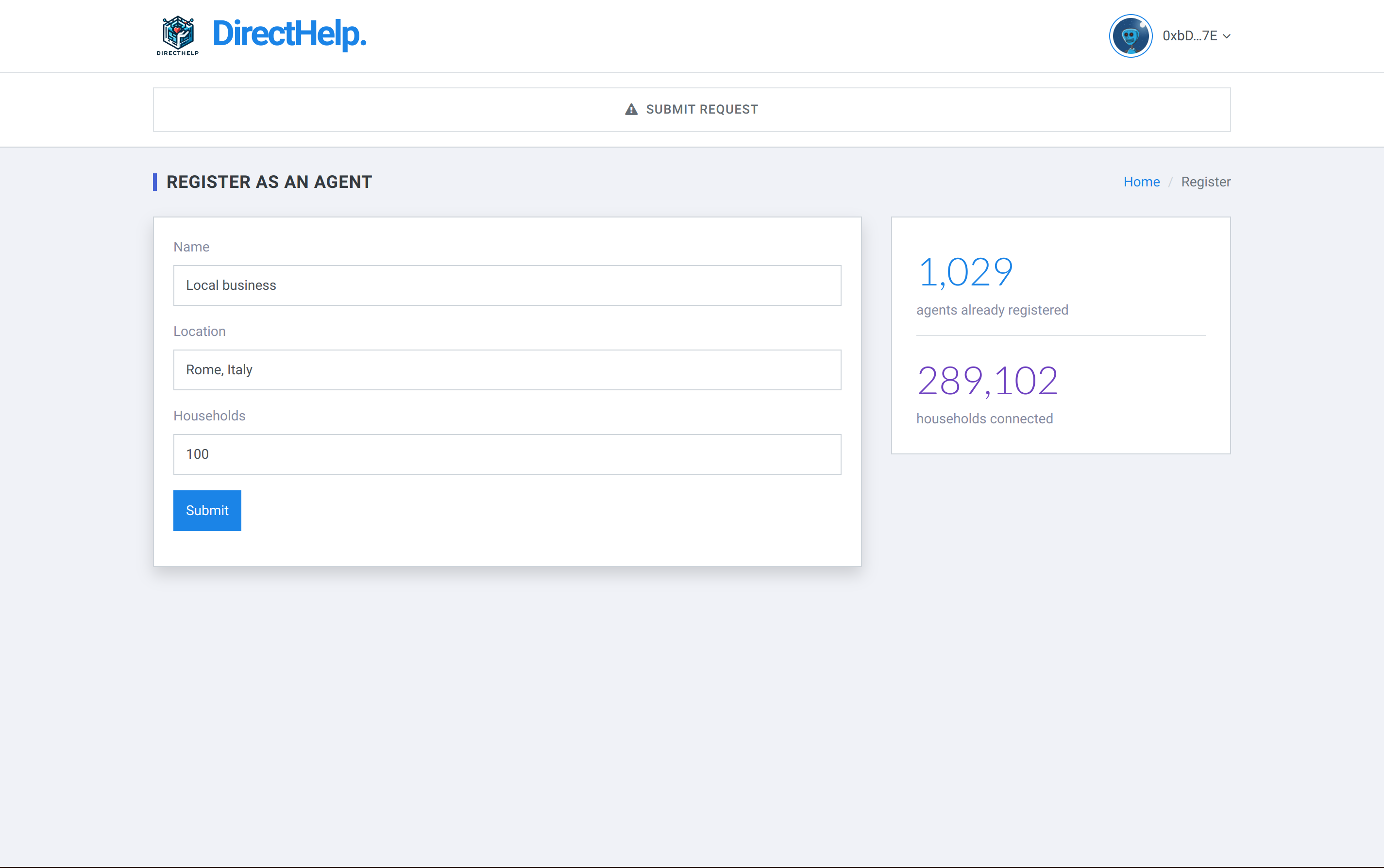Focus the Households input field

(507, 454)
